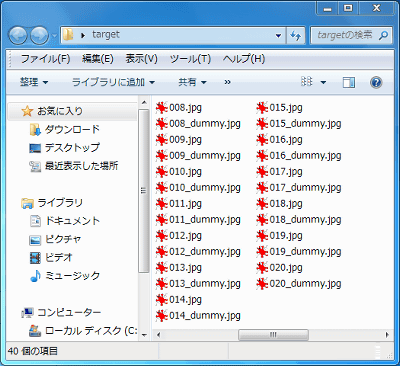Click the icon of 016.jpg
Screen dimensions: 400x366
point(262,140)
